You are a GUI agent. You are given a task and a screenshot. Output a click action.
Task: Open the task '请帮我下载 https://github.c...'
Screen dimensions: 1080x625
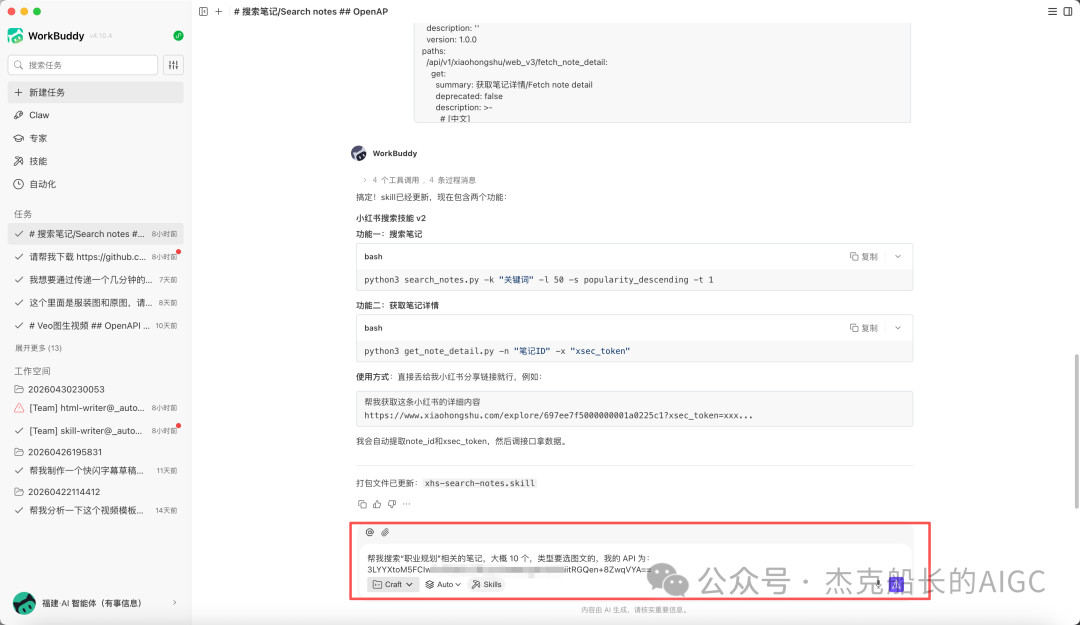tap(96, 257)
